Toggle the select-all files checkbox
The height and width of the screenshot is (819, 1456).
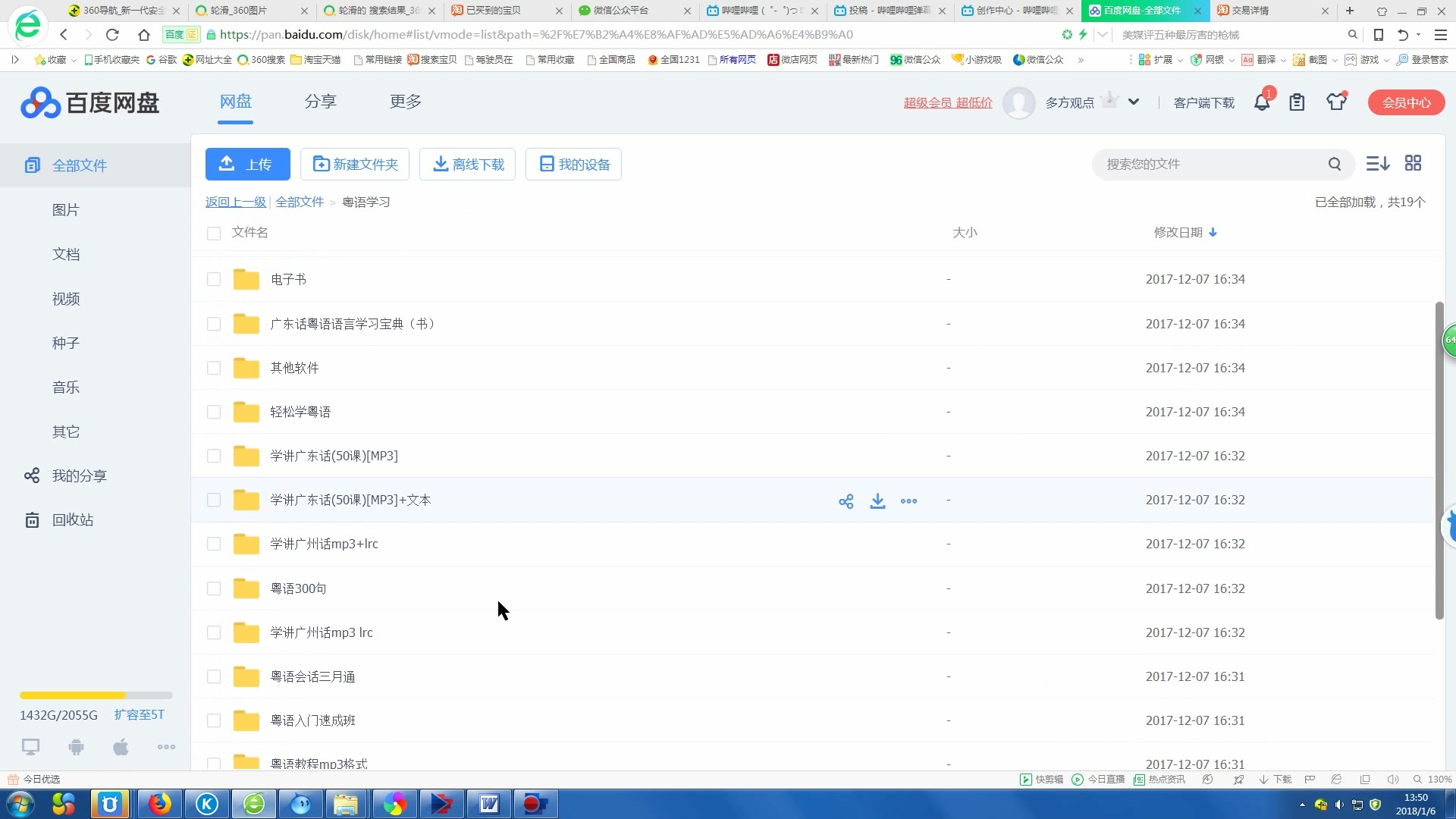pyautogui.click(x=214, y=234)
